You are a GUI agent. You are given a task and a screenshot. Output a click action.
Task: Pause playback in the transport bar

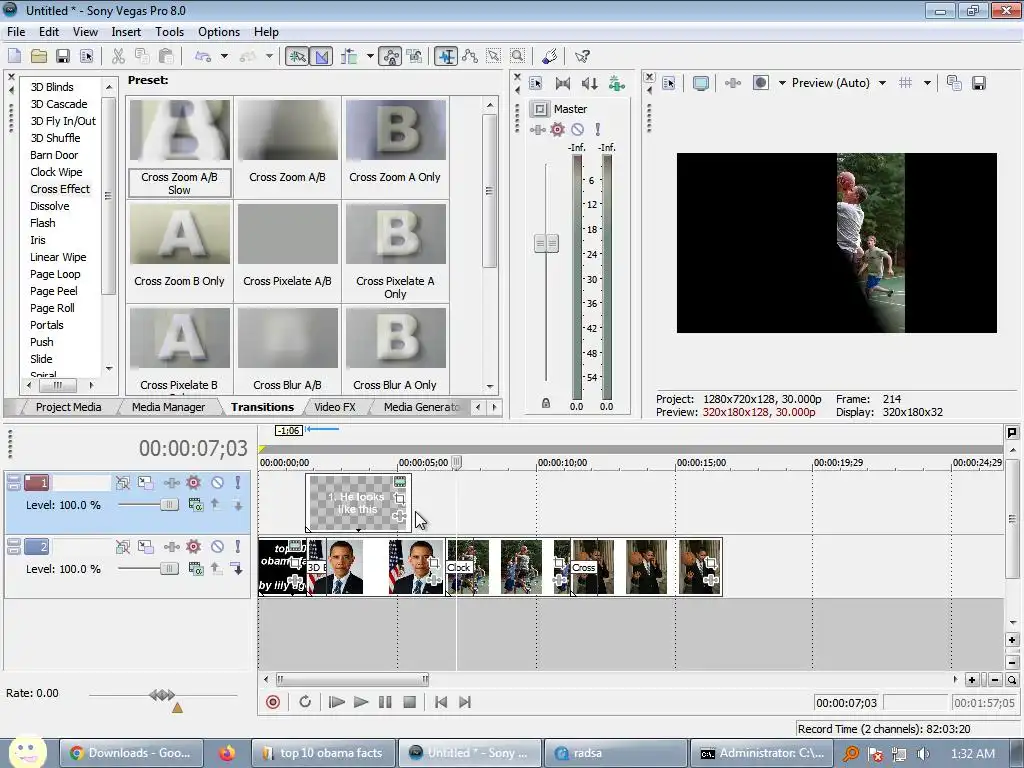(385, 702)
